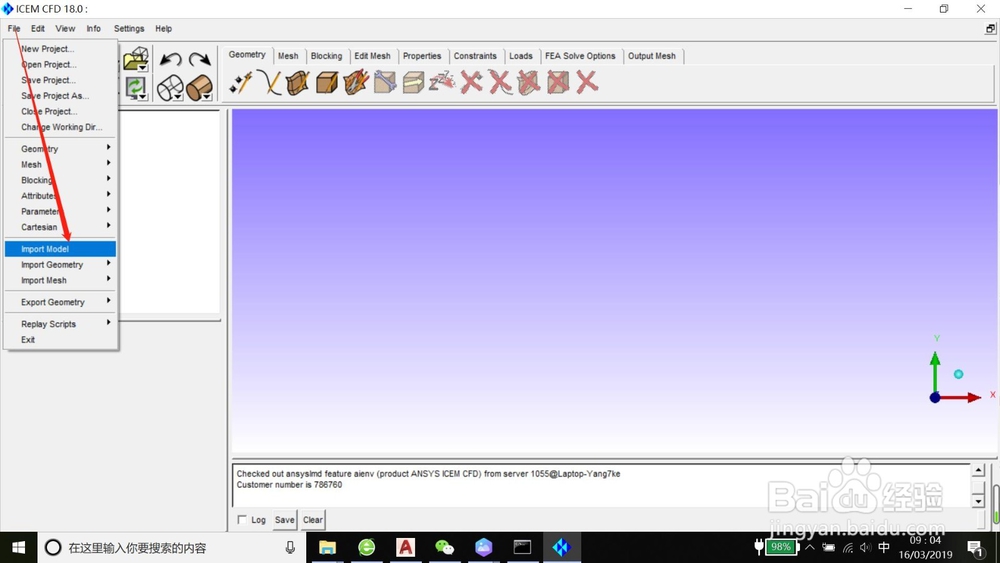This screenshot has height=563, width=1000.
Task: Open the Info menu
Action: [94, 29]
